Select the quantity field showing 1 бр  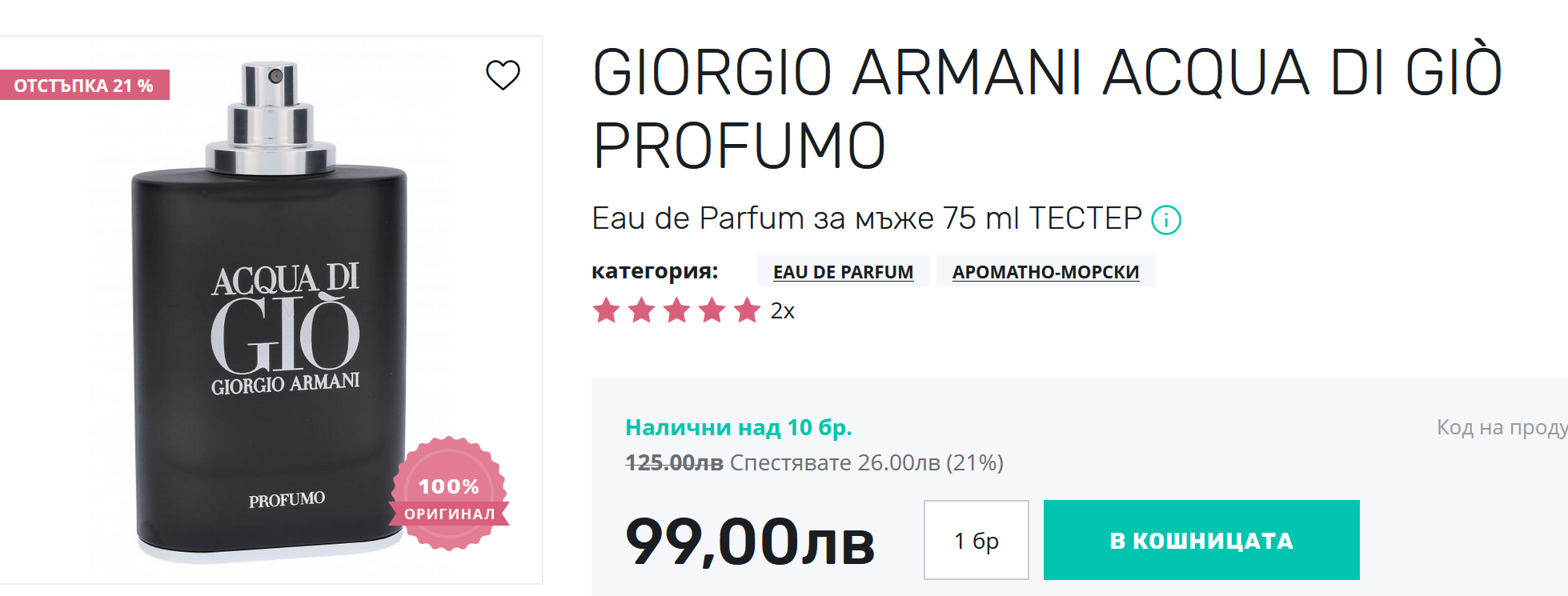click(976, 541)
